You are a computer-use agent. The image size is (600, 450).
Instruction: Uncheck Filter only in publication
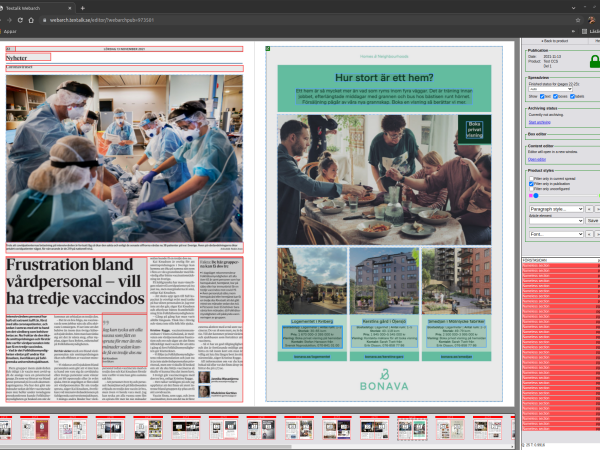coord(531,184)
